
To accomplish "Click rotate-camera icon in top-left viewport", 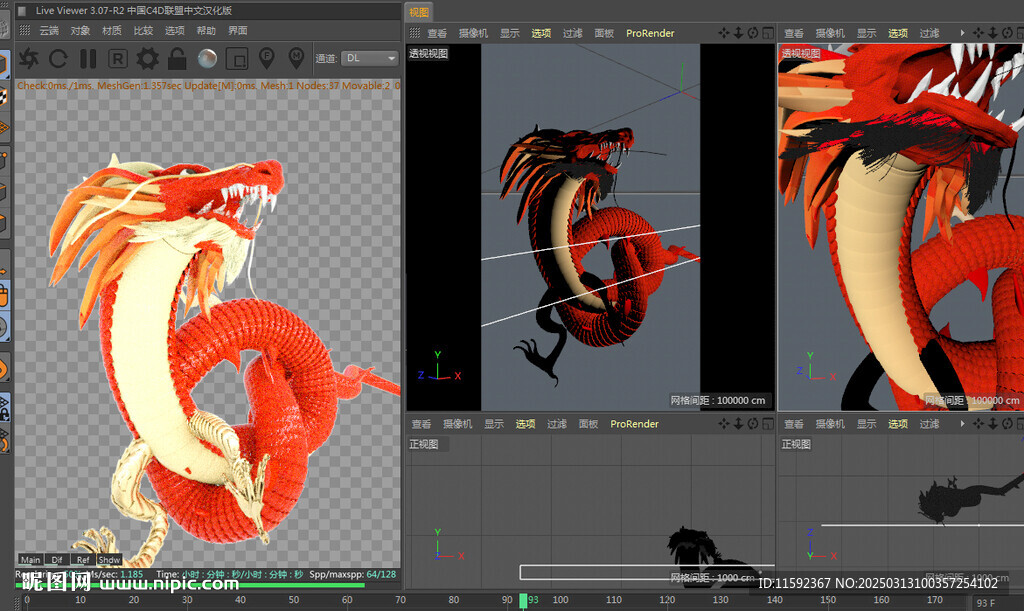I will click(x=753, y=33).
